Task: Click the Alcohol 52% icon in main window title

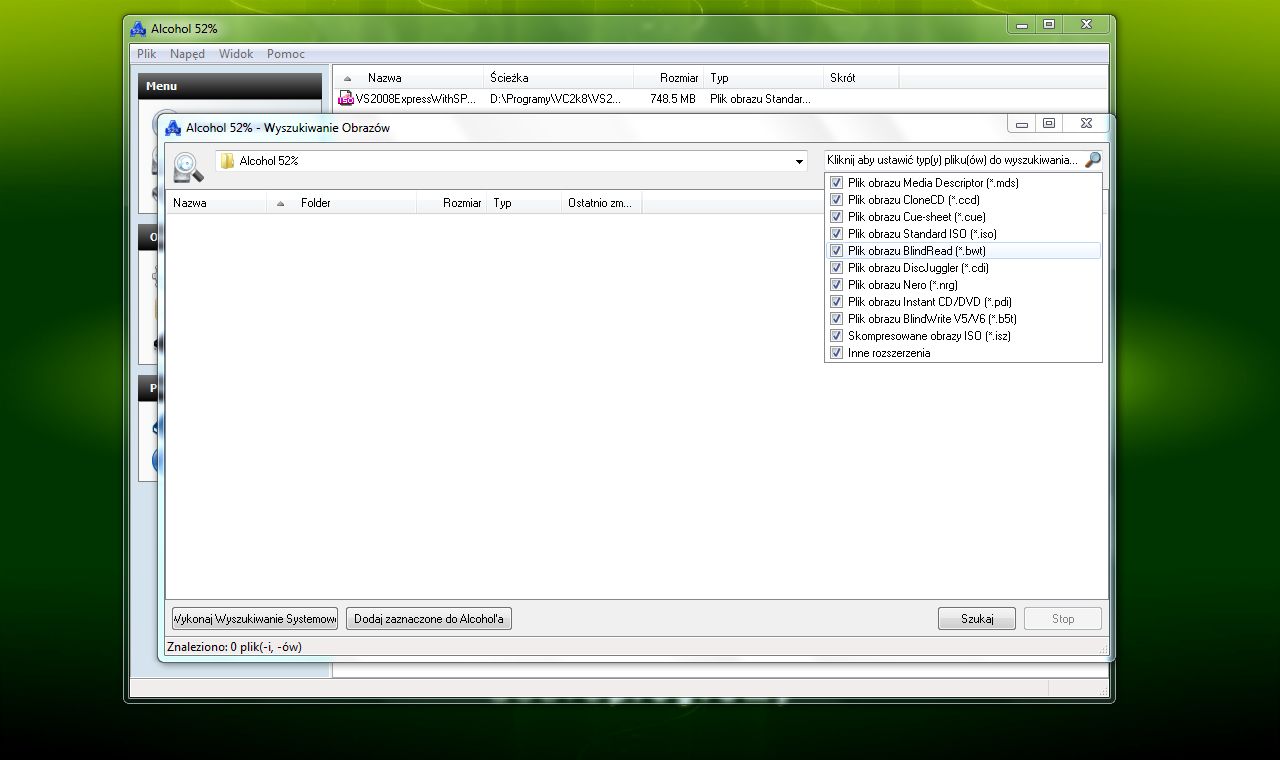Action: tap(139, 29)
